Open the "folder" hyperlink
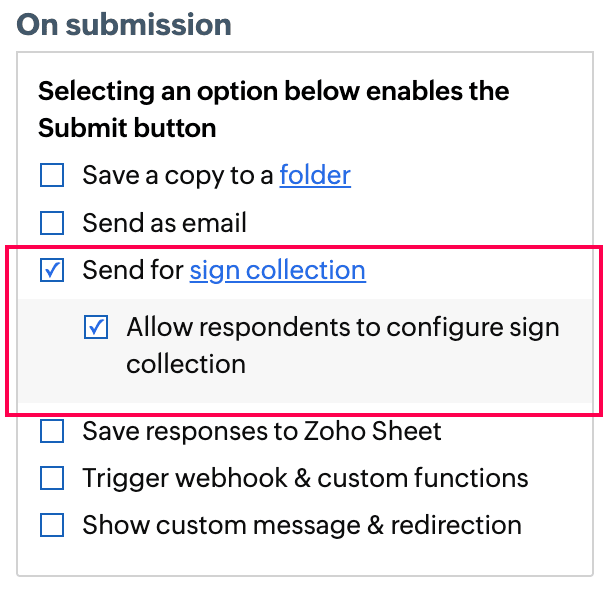Image resolution: width=608 pixels, height=592 pixels. (x=315, y=176)
